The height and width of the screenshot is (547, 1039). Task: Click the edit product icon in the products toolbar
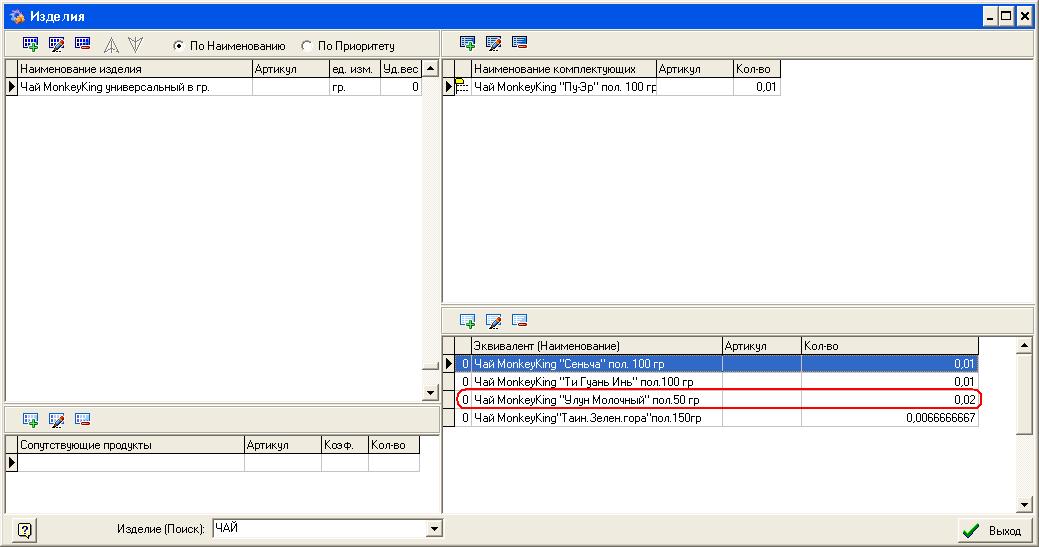click(57, 45)
